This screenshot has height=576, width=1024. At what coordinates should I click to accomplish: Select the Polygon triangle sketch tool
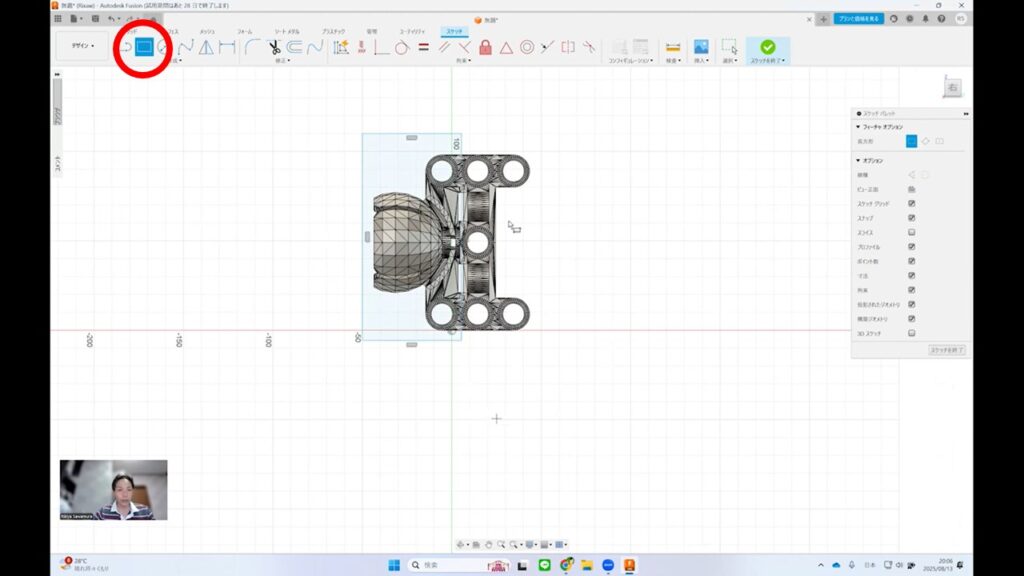click(206, 47)
